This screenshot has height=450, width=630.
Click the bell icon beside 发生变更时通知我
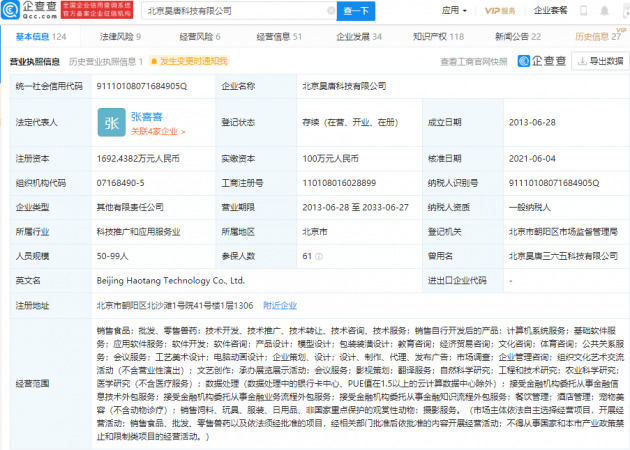click(x=153, y=61)
